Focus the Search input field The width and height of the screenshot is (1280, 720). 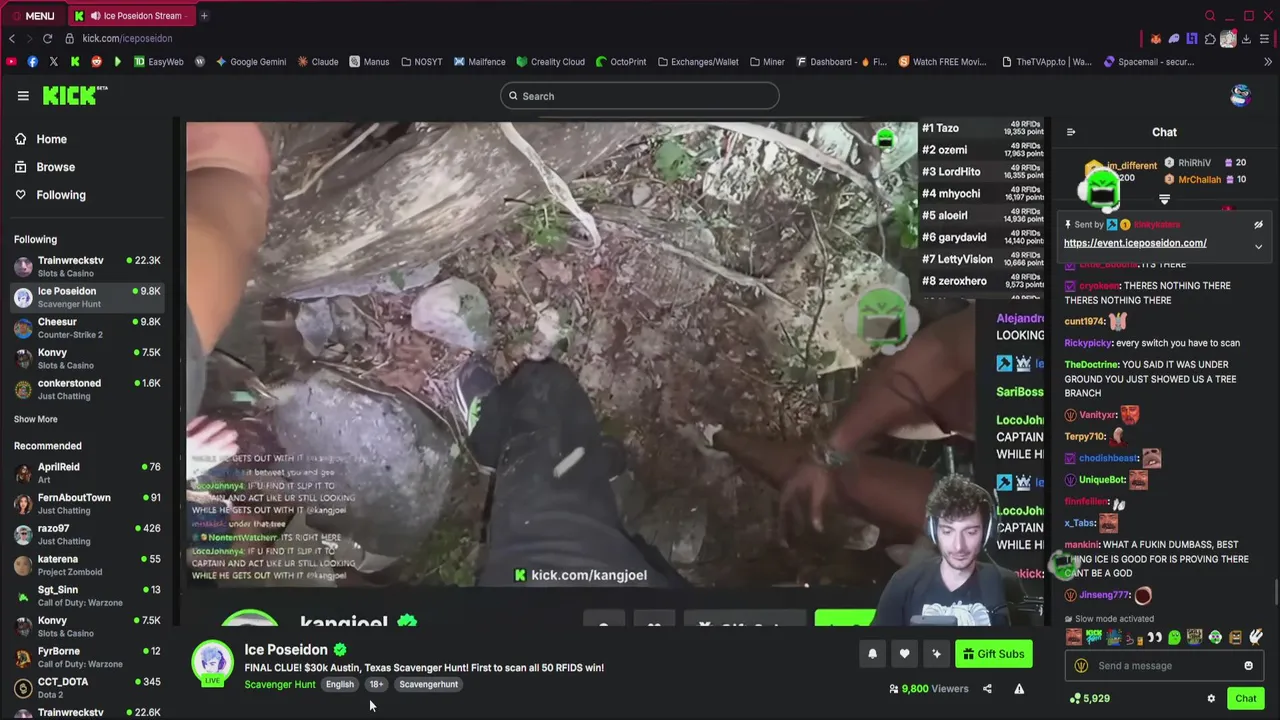640,96
